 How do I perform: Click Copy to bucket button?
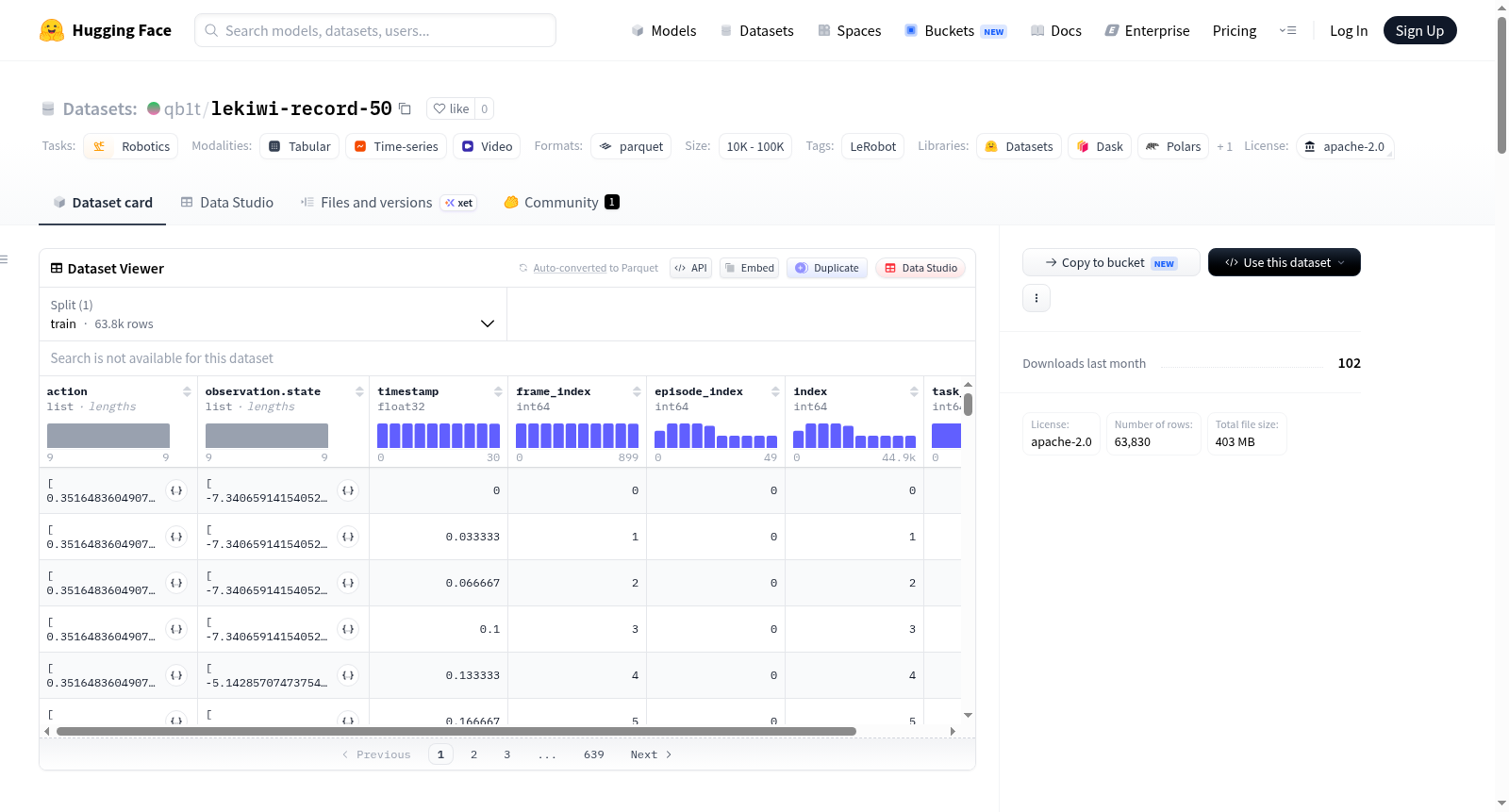point(1110,262)
